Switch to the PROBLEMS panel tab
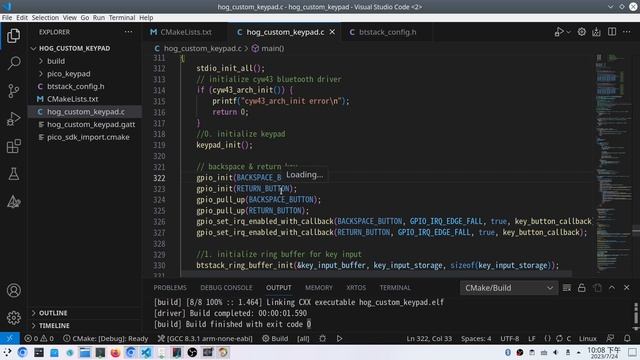Viewport: 640px width, 360px height. coord(170,288)
